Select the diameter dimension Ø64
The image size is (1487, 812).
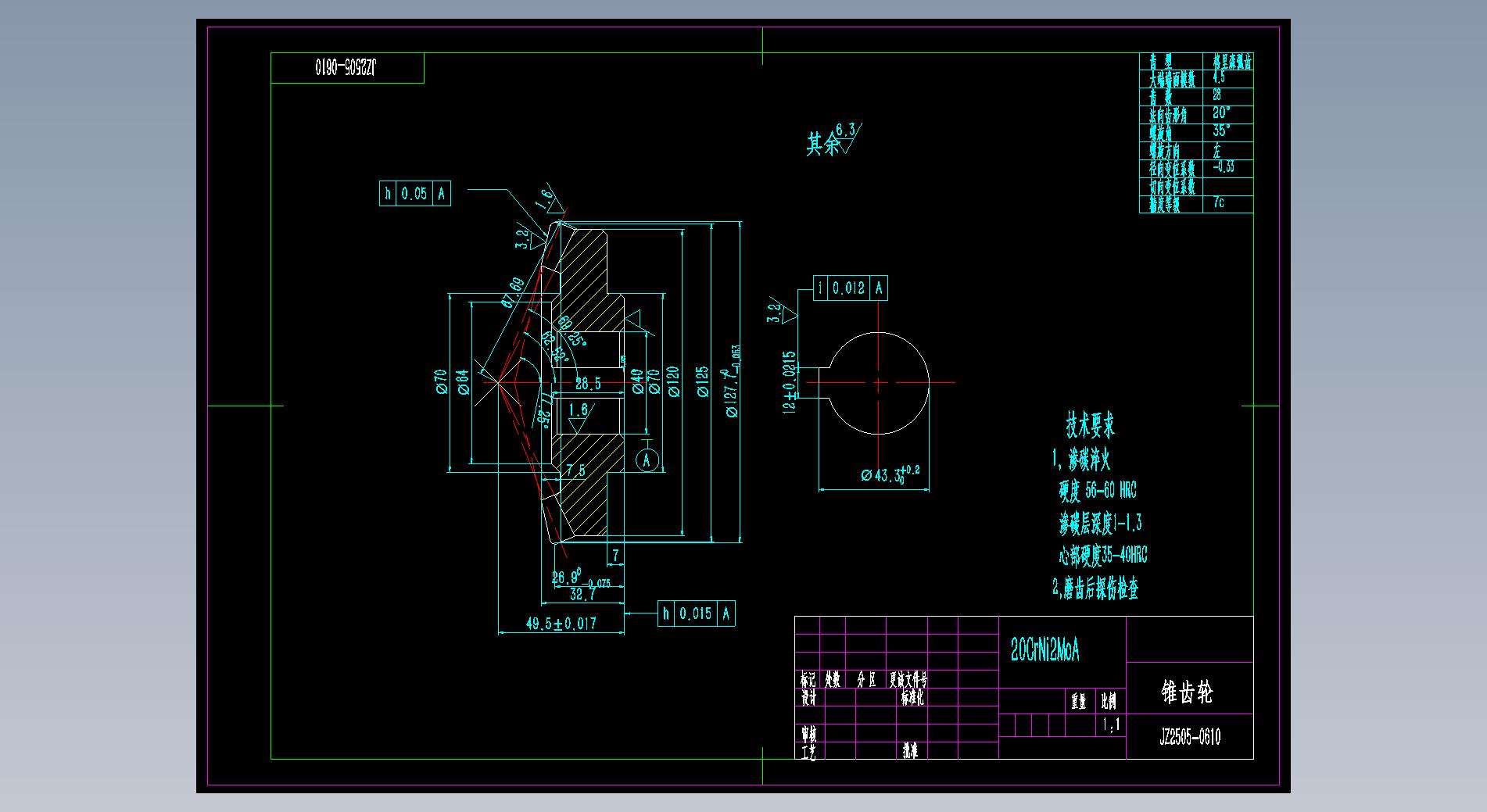tap(463, 382)
